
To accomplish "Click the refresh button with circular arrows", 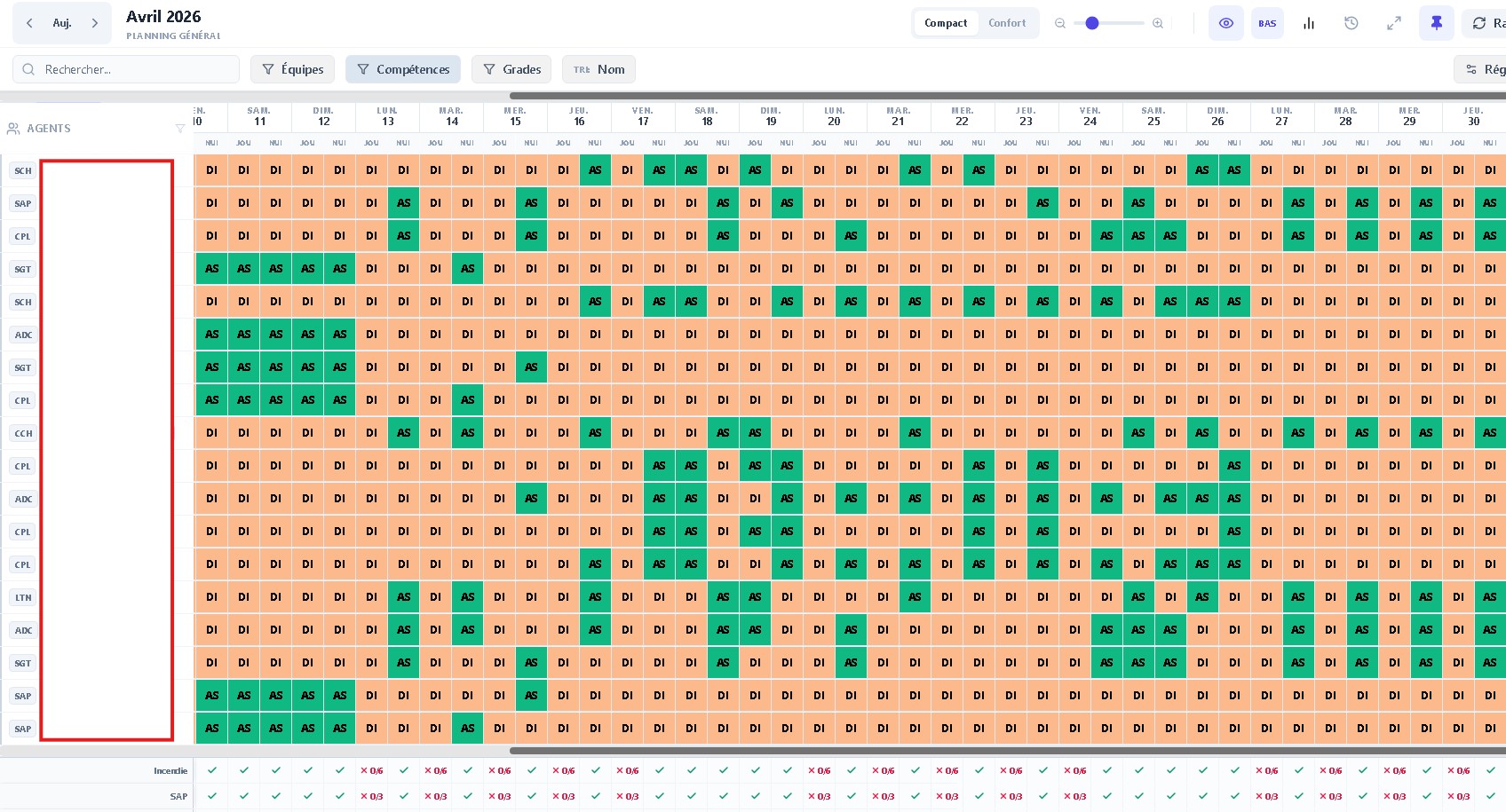I will pyautogui.click(x=1485, y=23).
